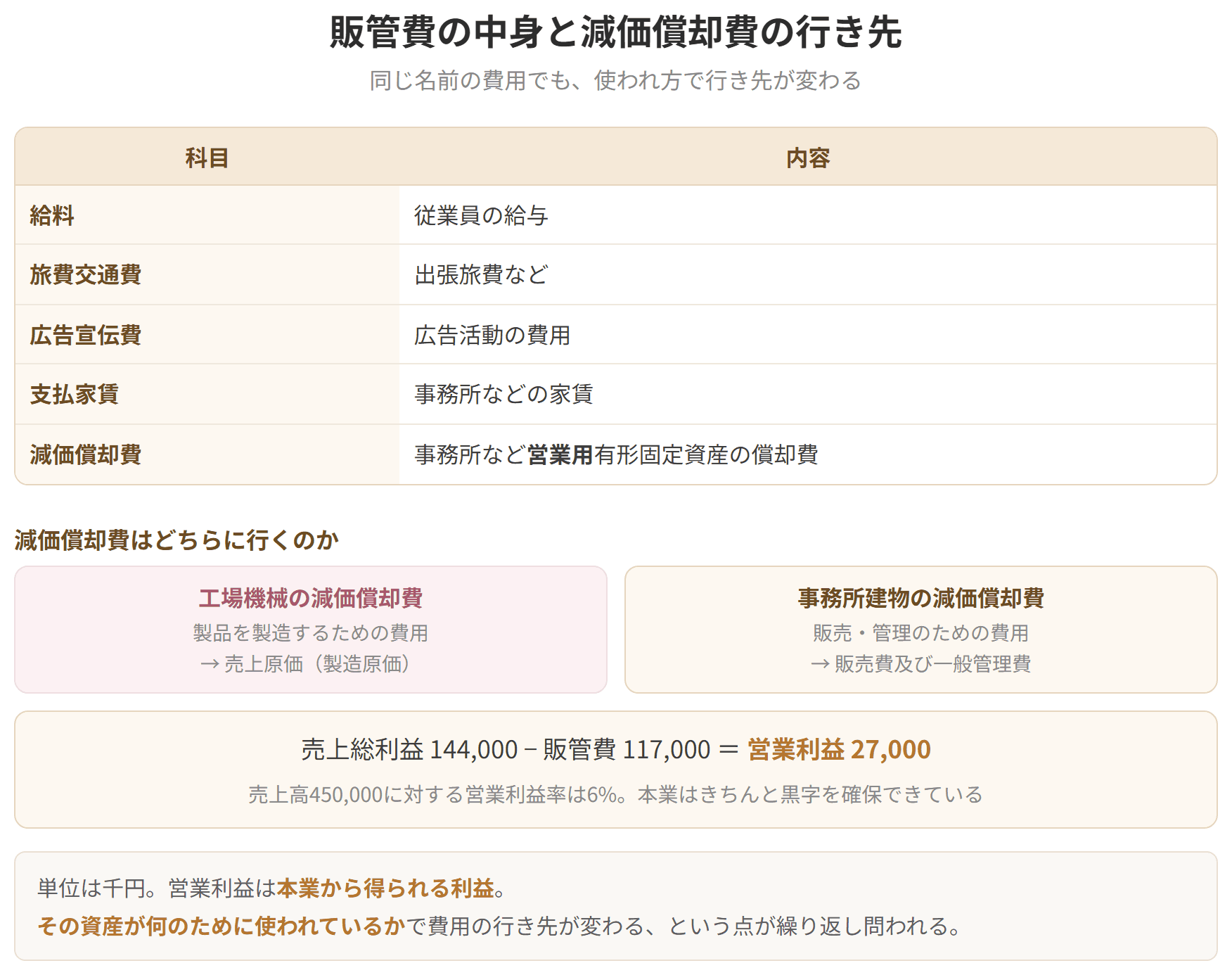The width and height of the screenshot is (1232, 975).
Task: Click 販管費 117,000 in the formula
Action: click(x=627, y=750)
